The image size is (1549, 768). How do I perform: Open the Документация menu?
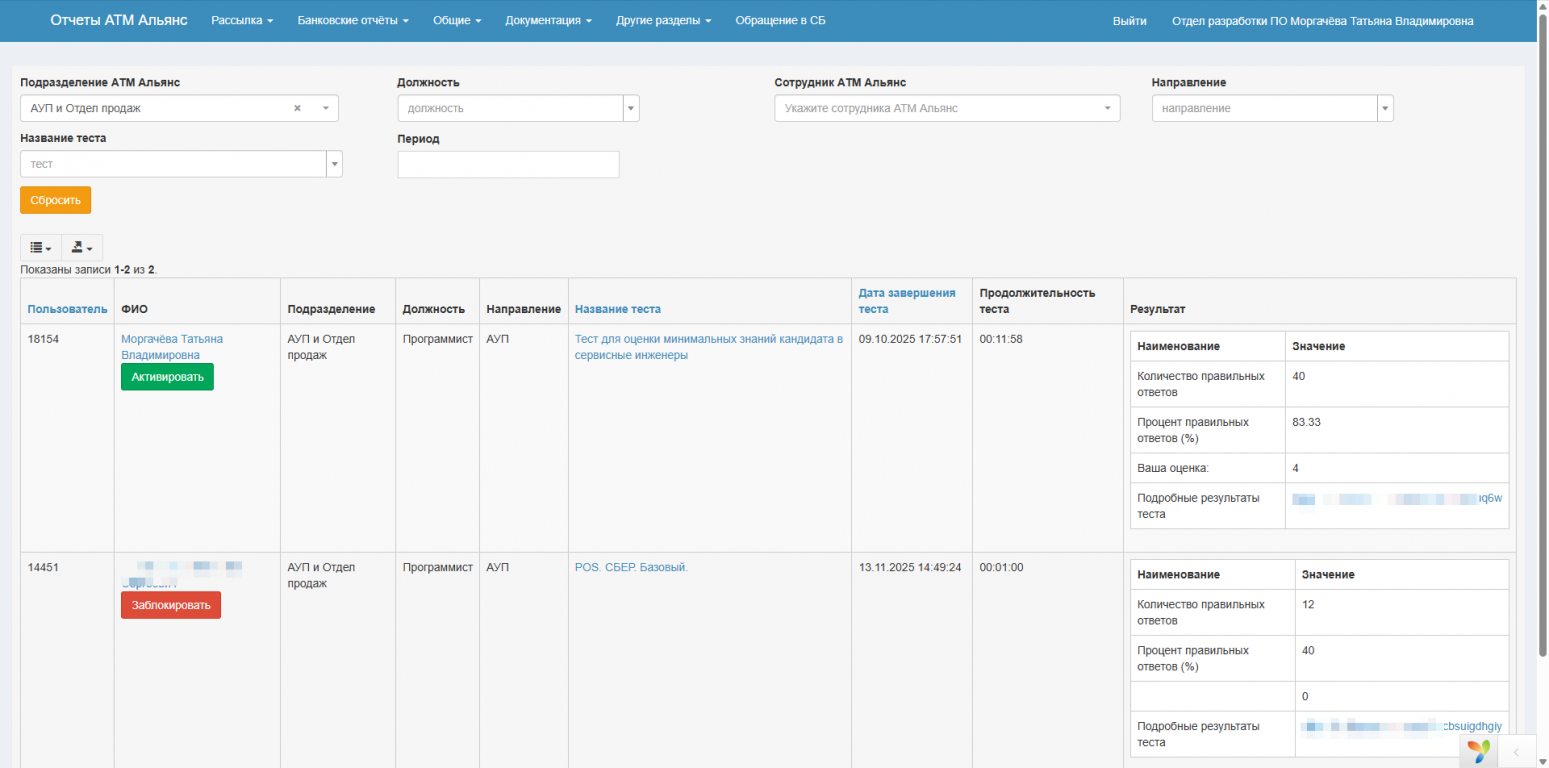tap(548, 21)
